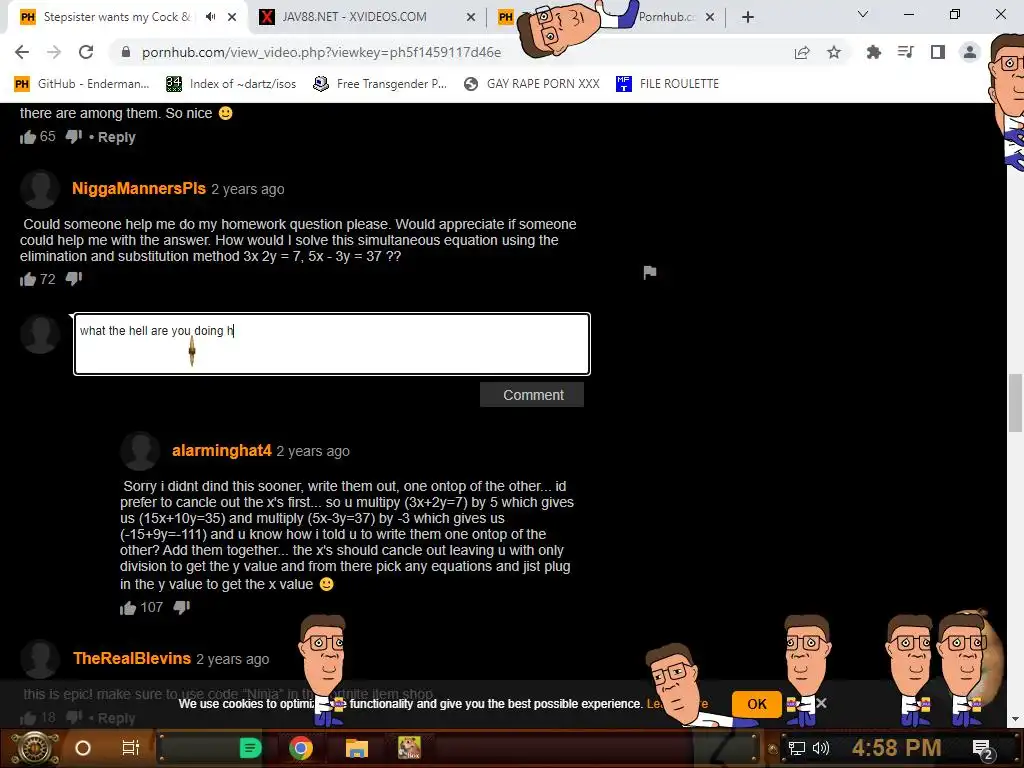The height and width of the screenshot is (768, 1024).
Task: Switch to the JAV88.NET - XVIDEOS.COM tab
Action: click(367, 17)
